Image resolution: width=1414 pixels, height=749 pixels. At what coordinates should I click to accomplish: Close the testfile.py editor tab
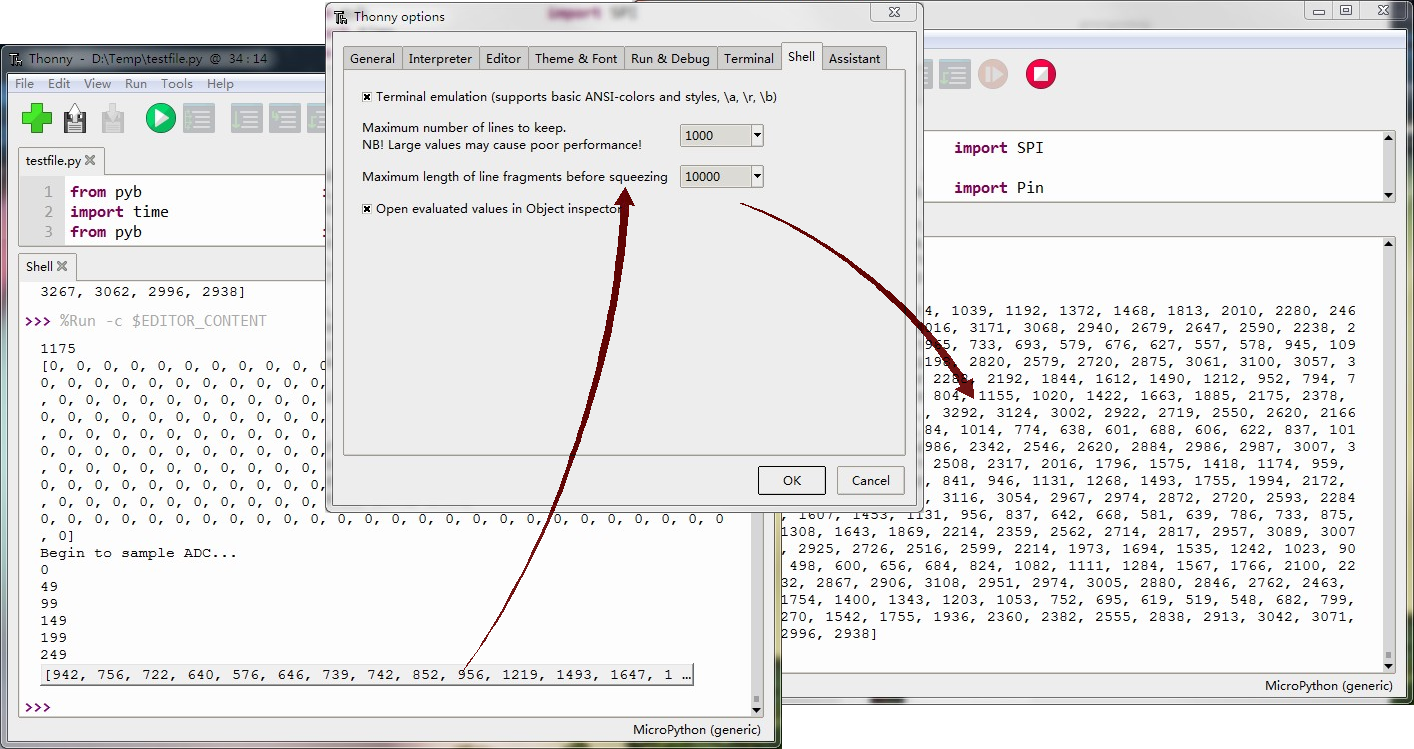[90, 160]
